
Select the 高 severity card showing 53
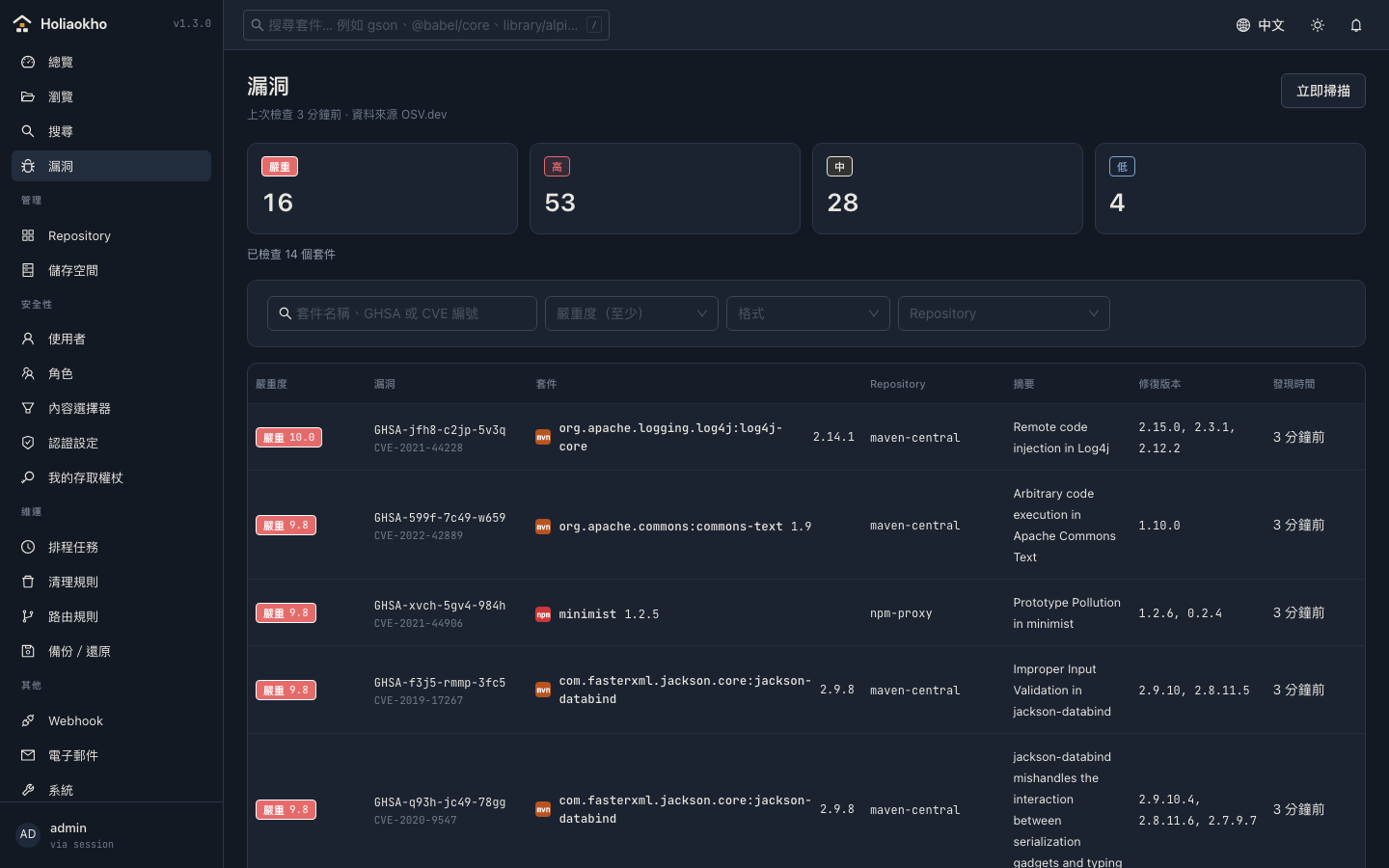(665, 188)
